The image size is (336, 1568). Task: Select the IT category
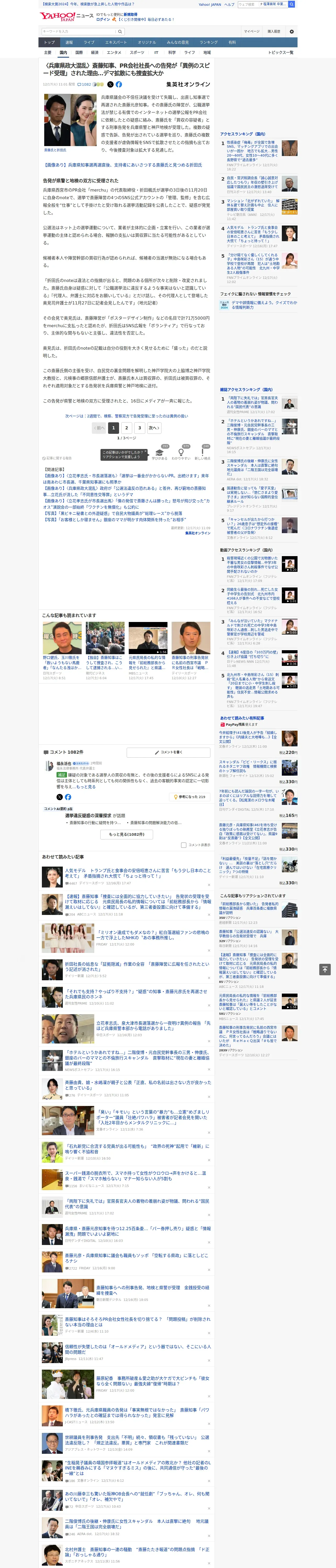(156, 52)
